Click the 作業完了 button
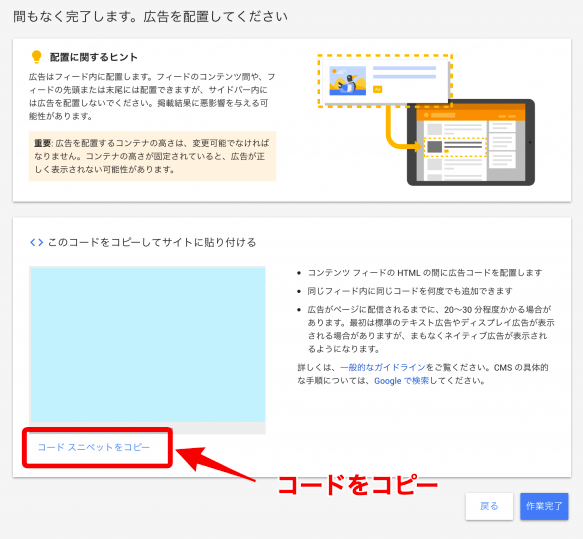This screenshot has height=539, width=583. (x=544, y=506)
